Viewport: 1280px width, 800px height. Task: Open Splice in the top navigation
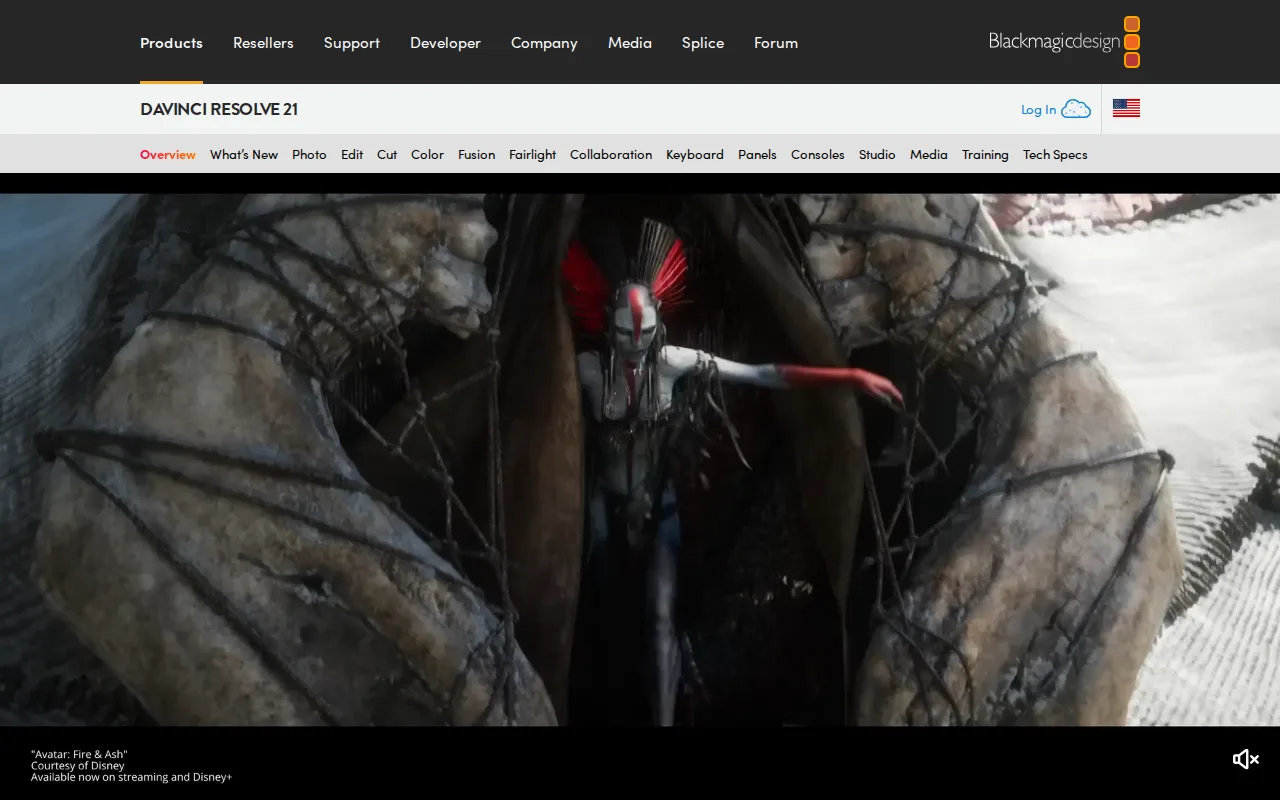pyautogui.click(x=703, y=43)
